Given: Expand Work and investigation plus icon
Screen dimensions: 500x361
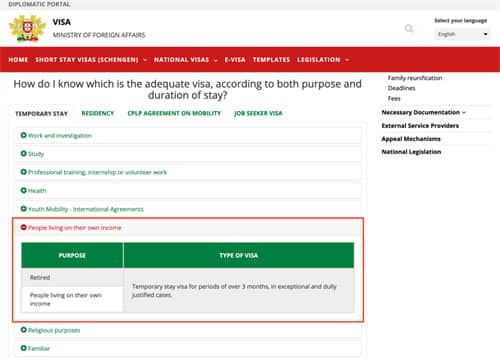Looking at the screenshot, I should click(23, 135).
